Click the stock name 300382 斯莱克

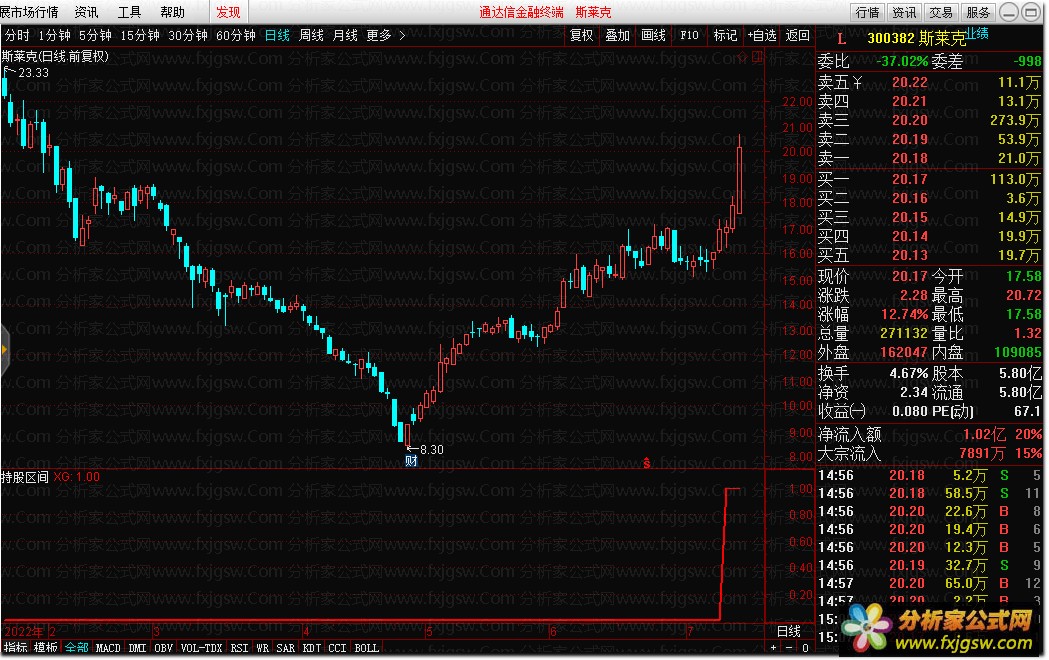click(x=916, y=38)
